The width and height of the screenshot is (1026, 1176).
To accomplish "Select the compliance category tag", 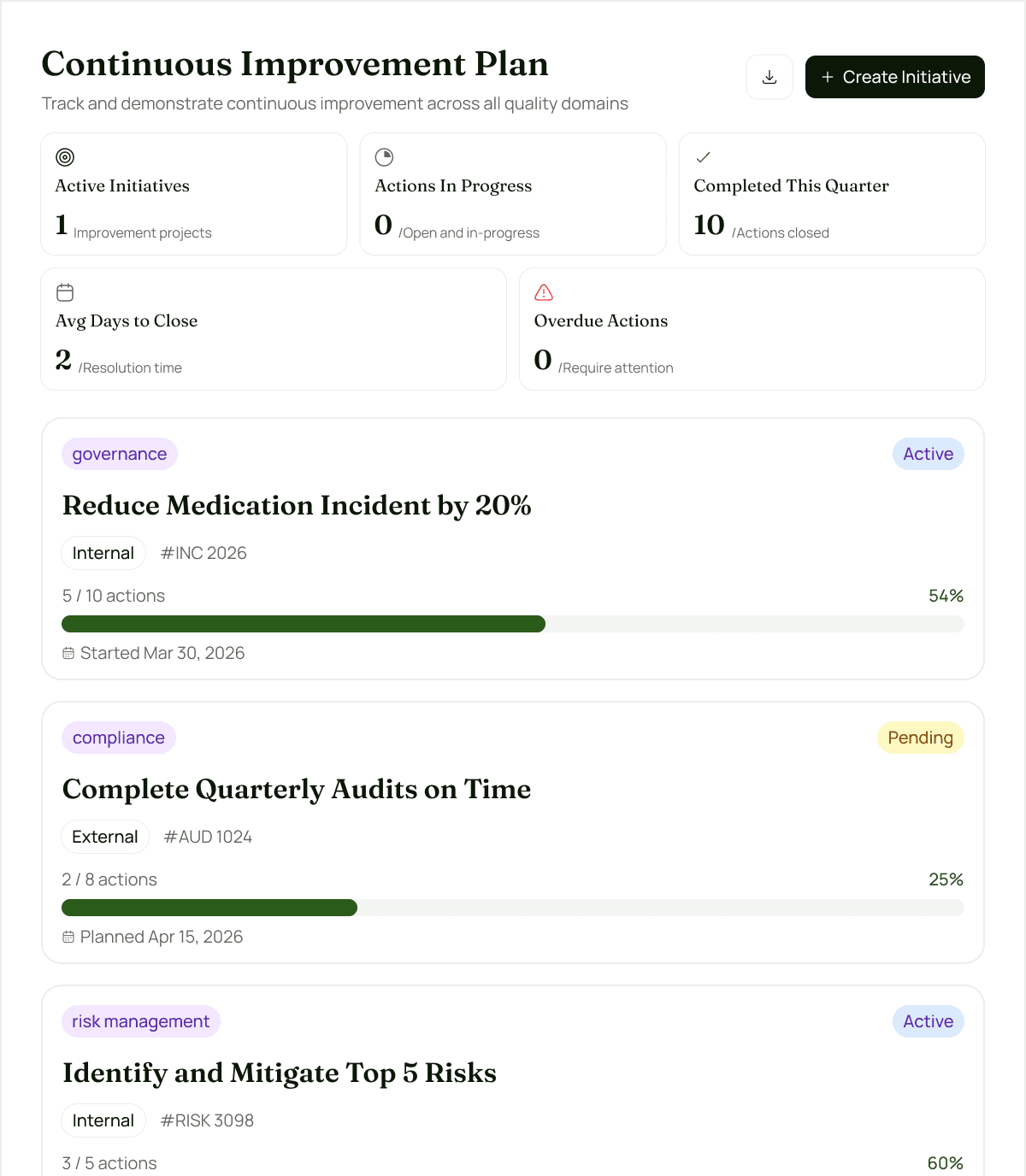I will 119,738.
